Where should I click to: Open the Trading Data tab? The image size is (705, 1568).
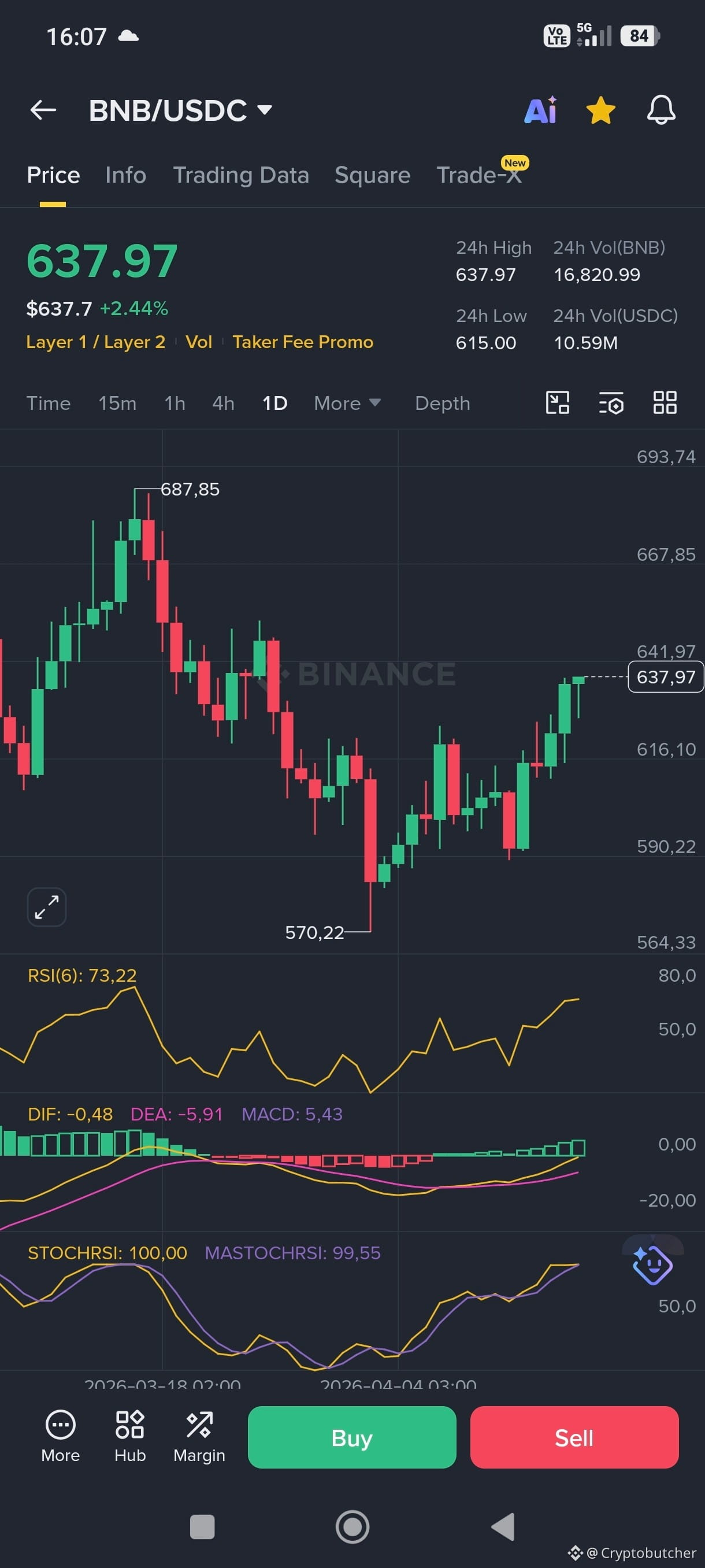point(241,175)
